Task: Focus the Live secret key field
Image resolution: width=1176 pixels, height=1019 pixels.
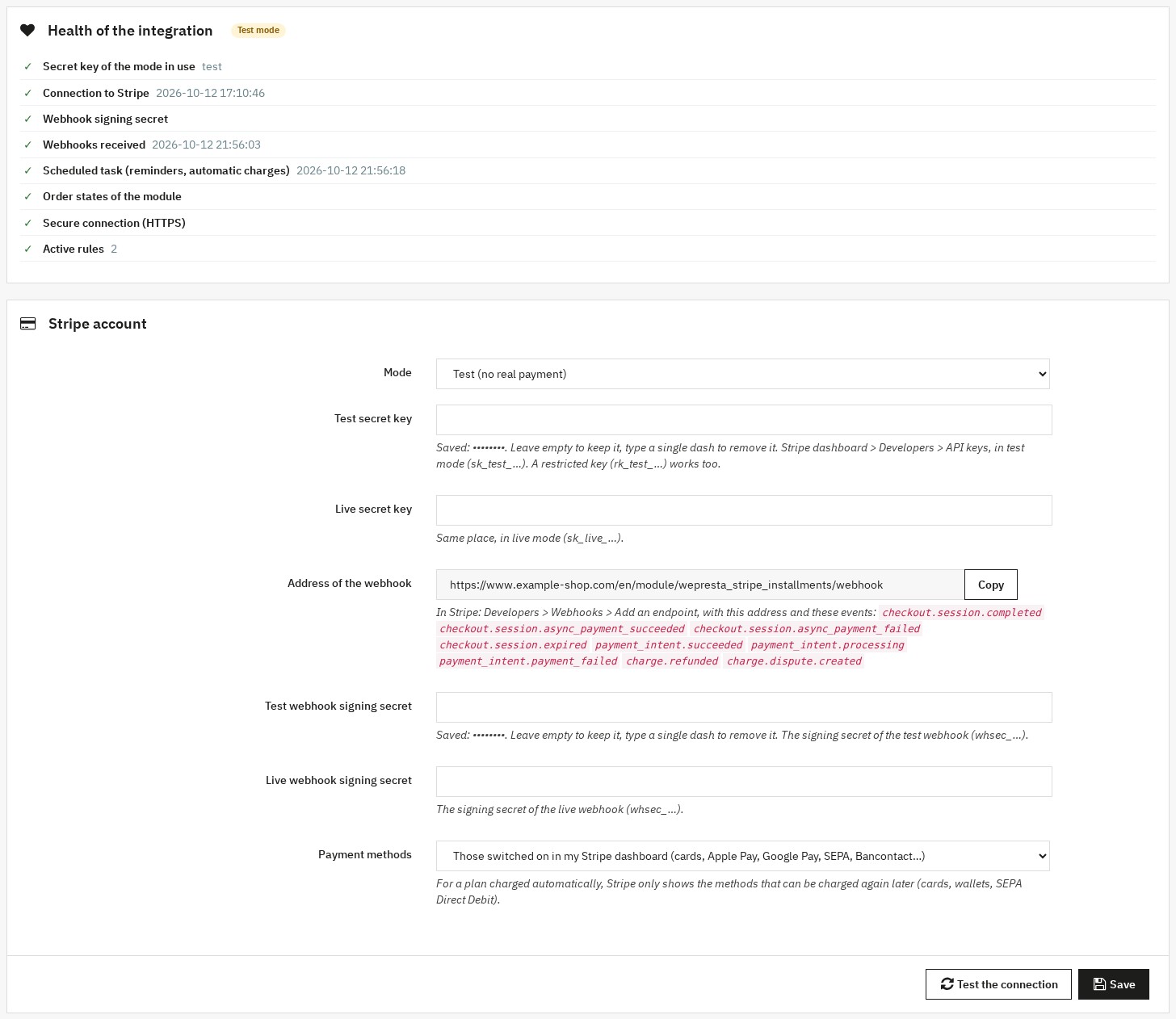Action: pos(744,510)
